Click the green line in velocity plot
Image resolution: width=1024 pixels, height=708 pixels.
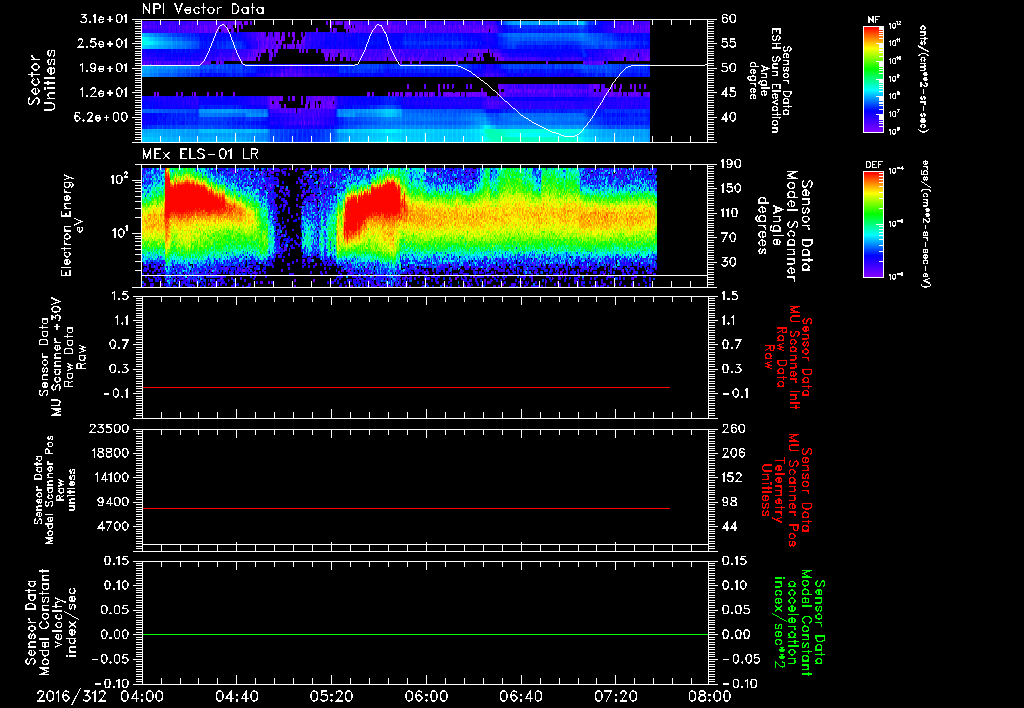pos(425,634)
